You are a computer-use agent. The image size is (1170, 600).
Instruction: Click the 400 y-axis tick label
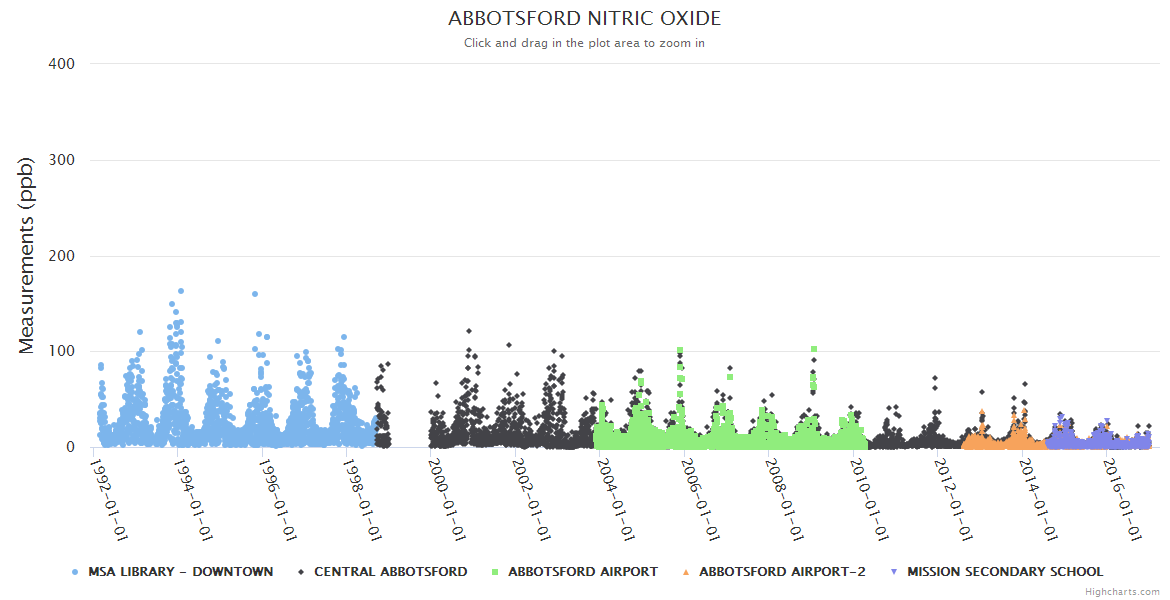point(61,64)
